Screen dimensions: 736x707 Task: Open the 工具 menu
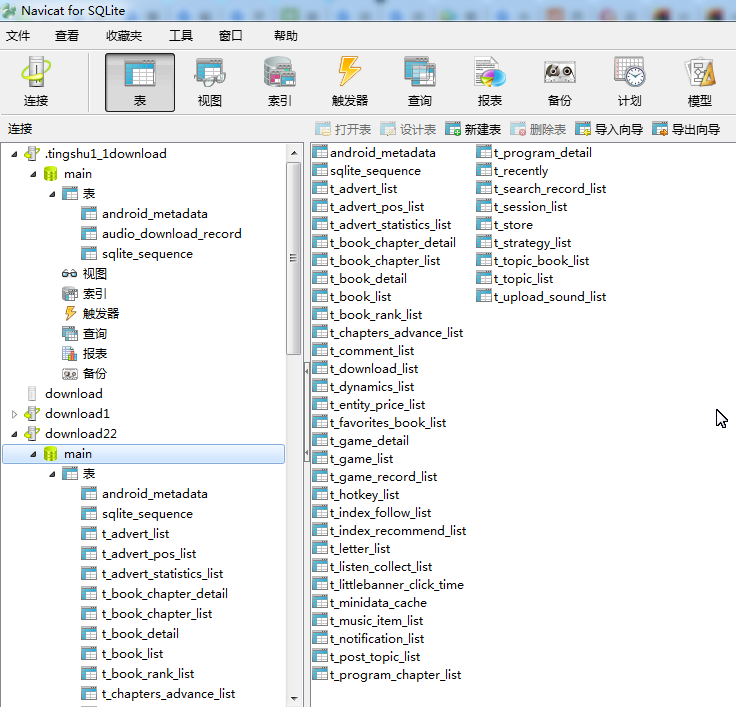(180, 36)
